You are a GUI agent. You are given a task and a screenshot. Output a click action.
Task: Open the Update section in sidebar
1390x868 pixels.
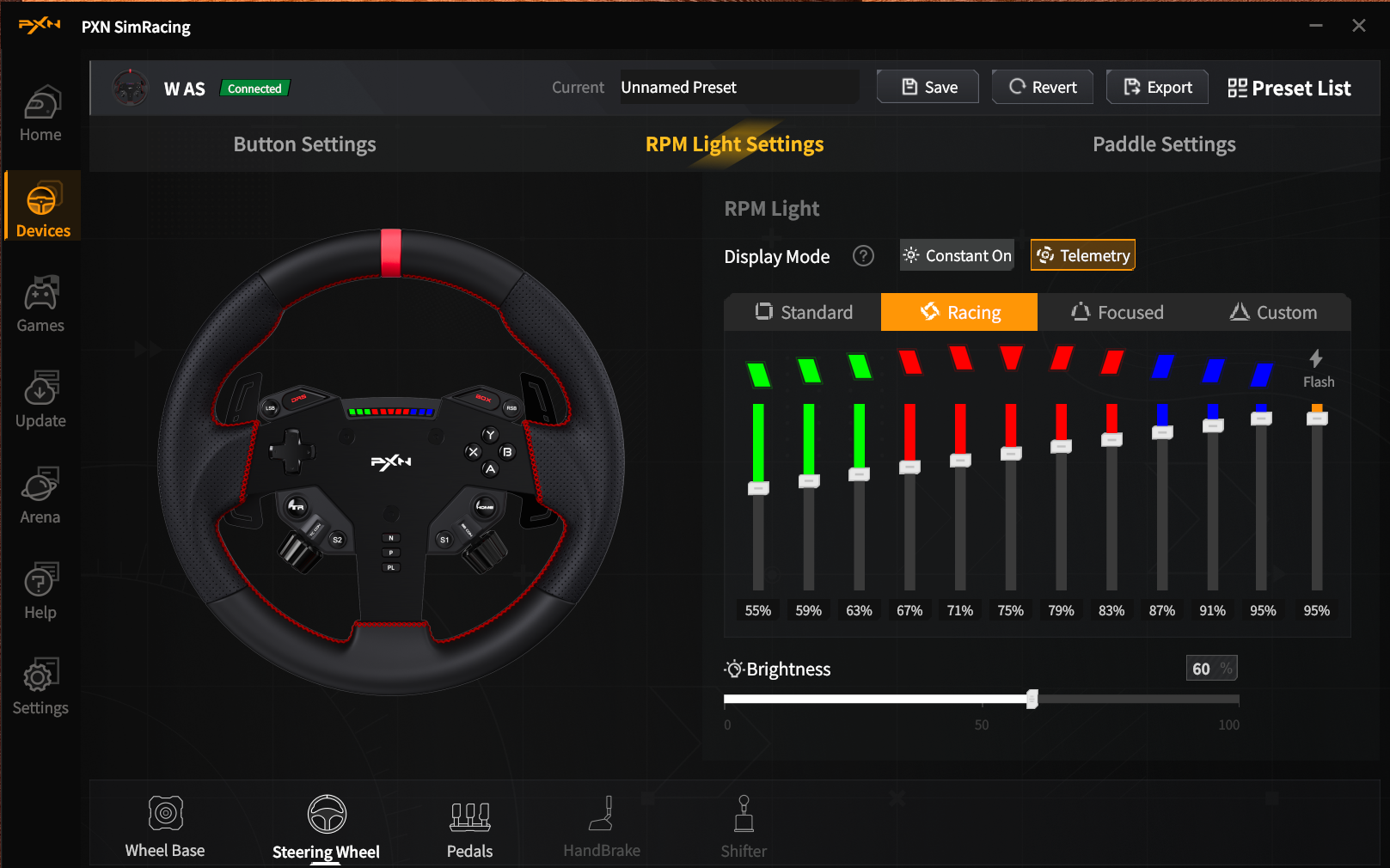pyautogui.click(x=40, y=400)
